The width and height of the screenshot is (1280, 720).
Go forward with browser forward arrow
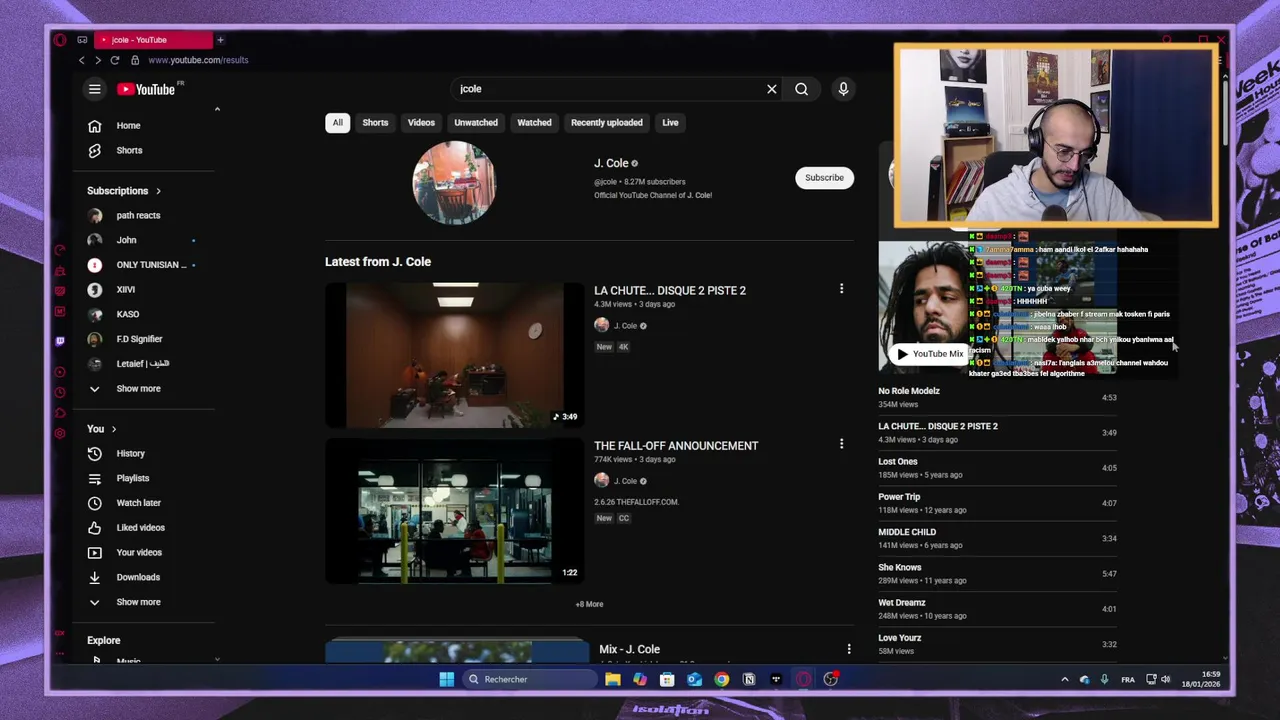[x=97, y=60]
